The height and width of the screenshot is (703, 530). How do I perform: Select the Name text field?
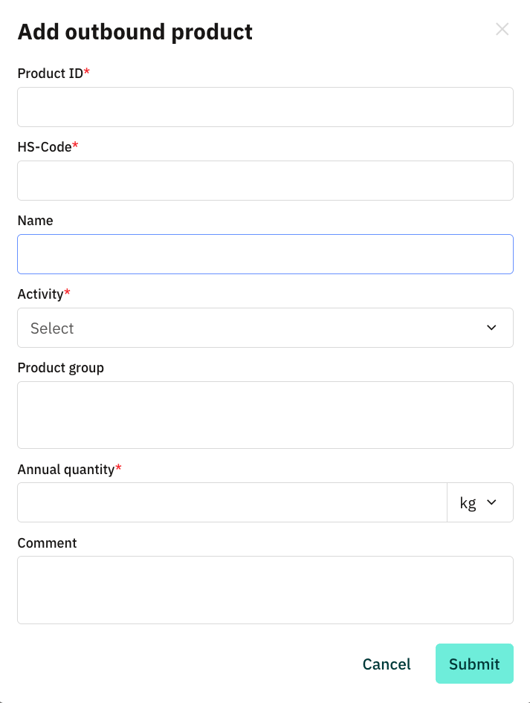pos(265,254)
